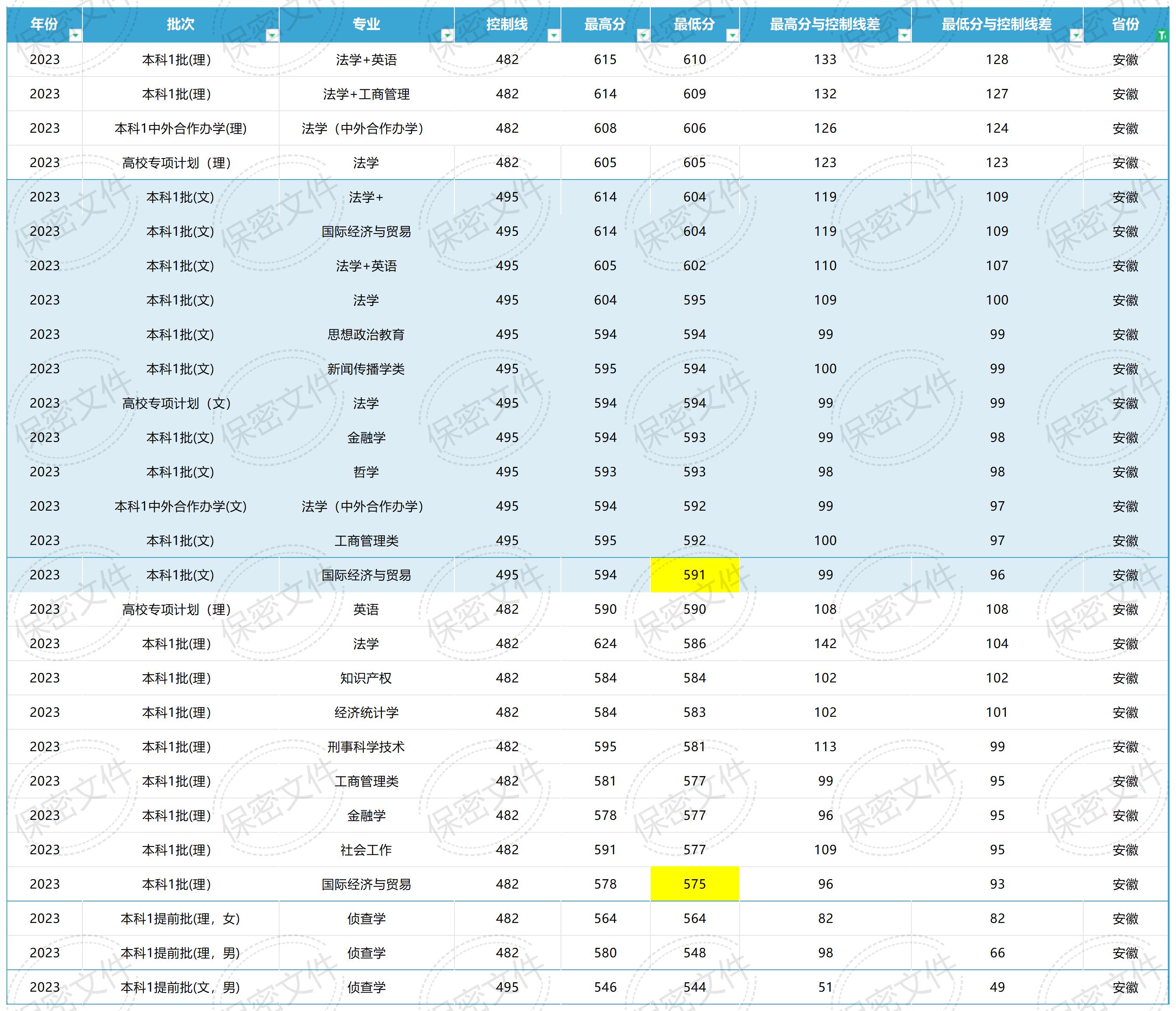
Task: Click the difference value 110 cell
Action: click(x=825, y=266)
